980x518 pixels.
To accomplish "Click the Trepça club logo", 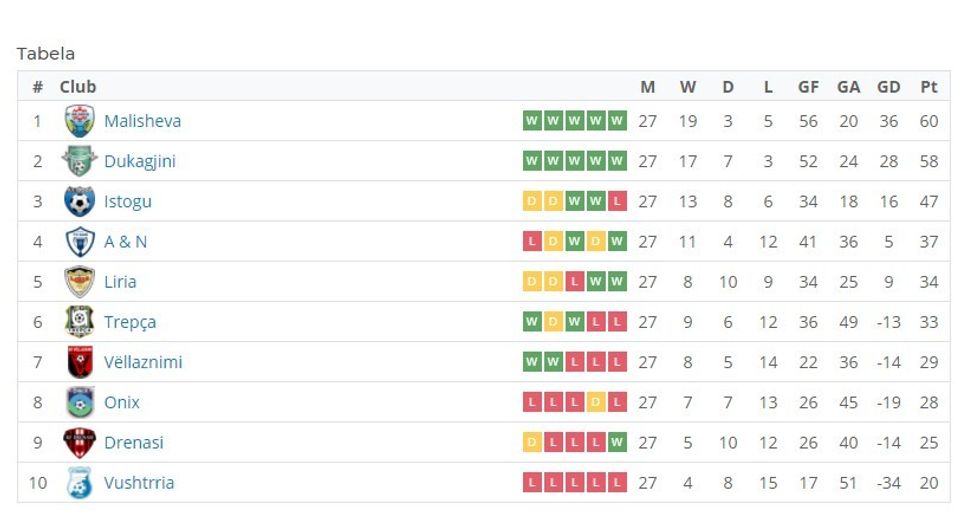I will (79, 322).
